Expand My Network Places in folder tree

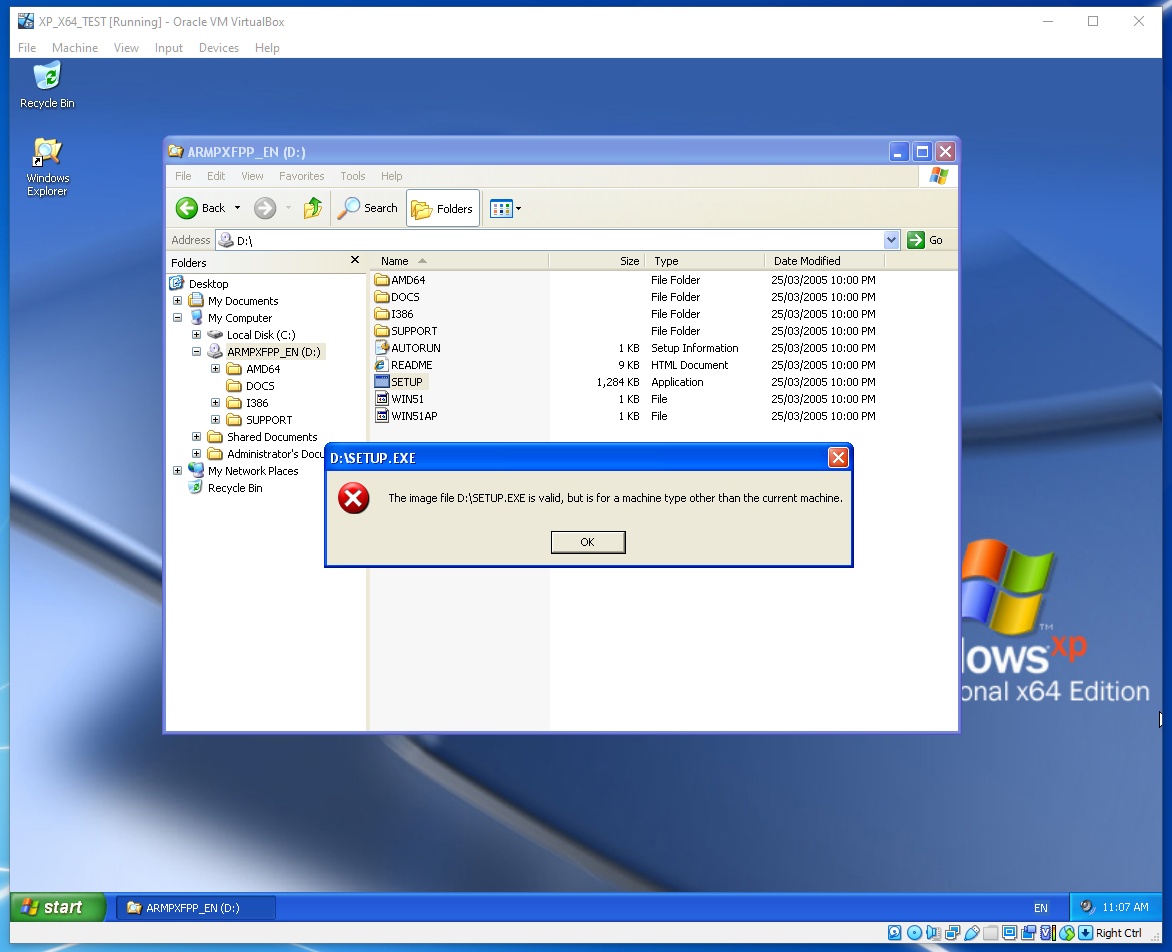coord(177,471)
